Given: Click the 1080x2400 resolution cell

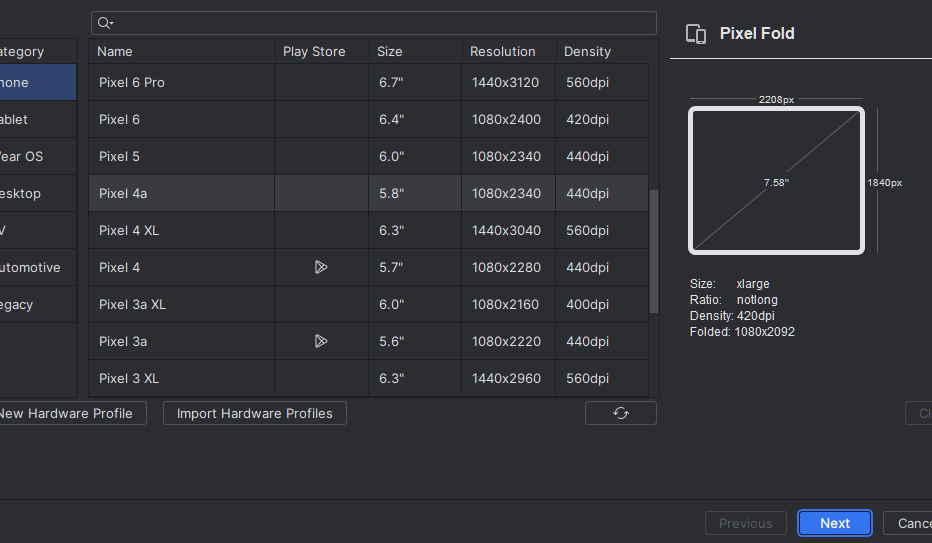Looking at the screenshot, I should coord(506,119).
